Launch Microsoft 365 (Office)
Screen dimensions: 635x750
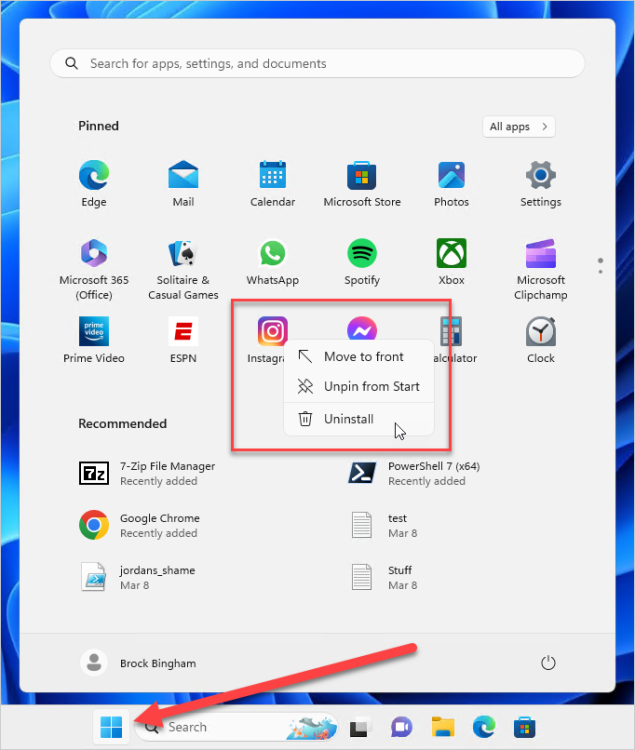94,269
